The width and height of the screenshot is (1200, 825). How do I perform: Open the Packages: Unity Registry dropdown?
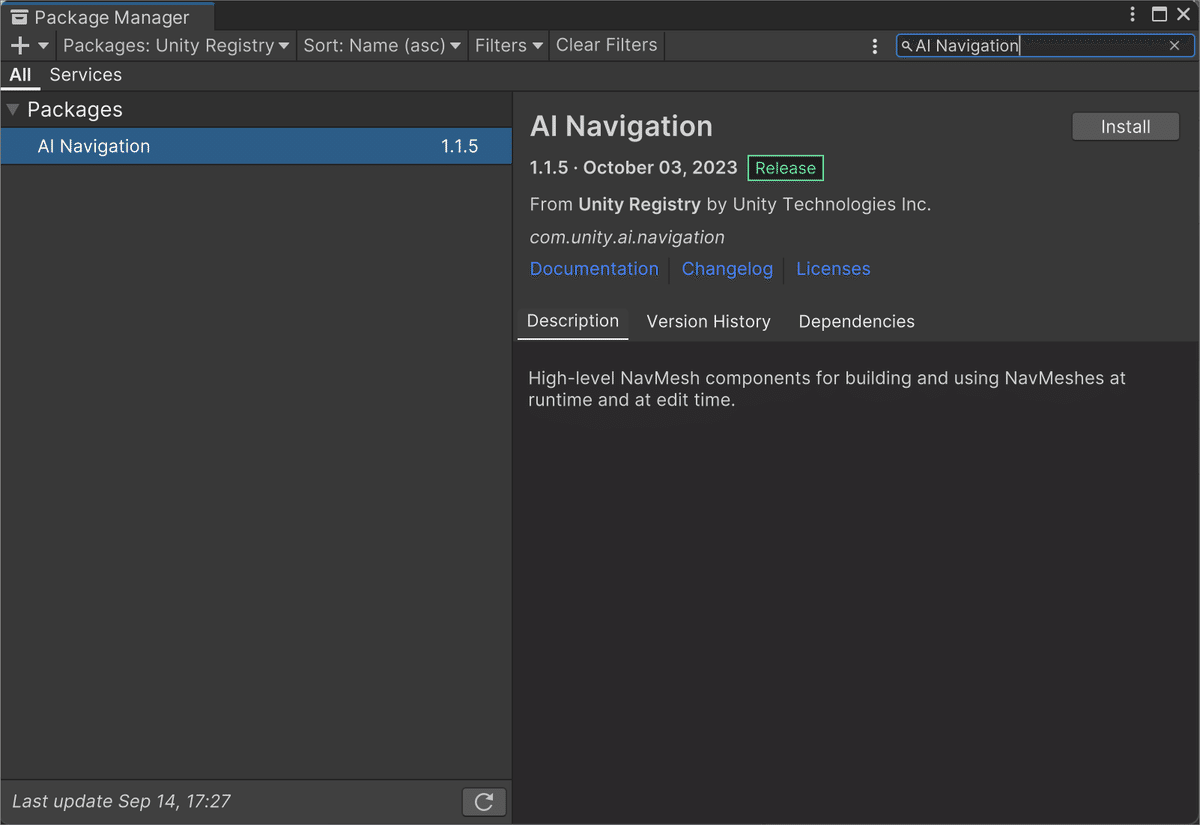point(176,46)
